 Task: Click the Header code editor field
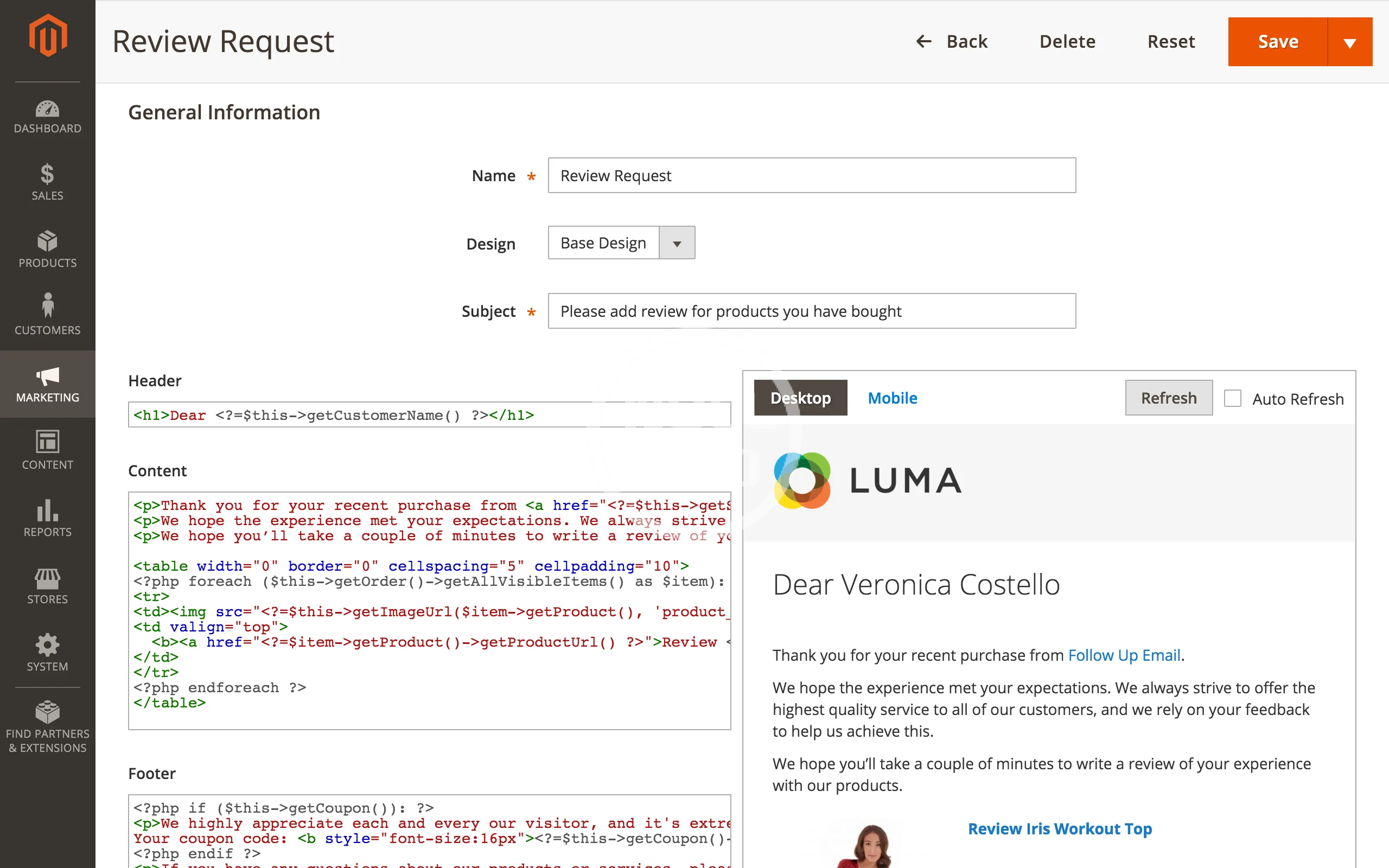point(429,415)
